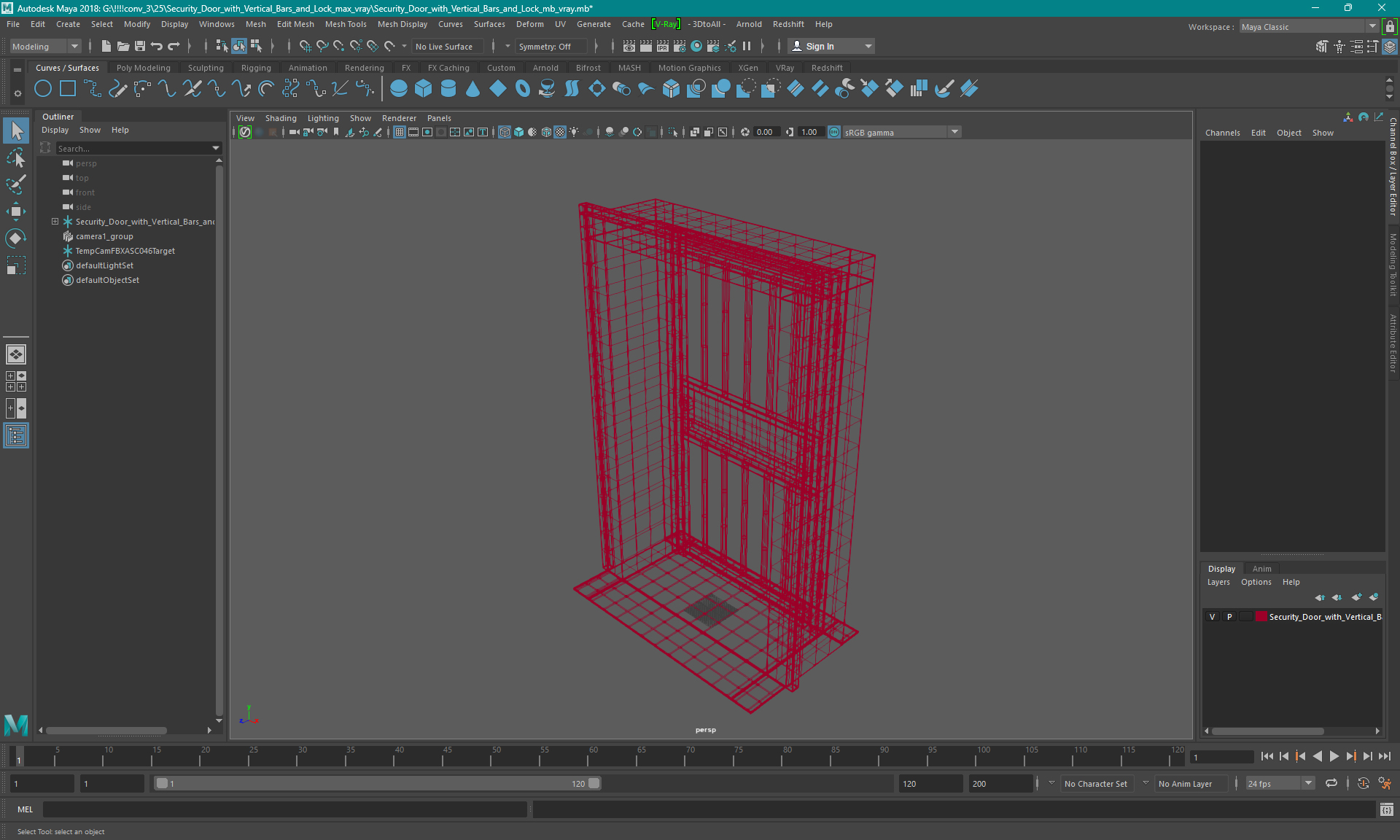Switch to the Poly Modeling shelf tab
The height and width of the screenshot is (840, 1400).
pyautogui.click(x=144, y=68)
